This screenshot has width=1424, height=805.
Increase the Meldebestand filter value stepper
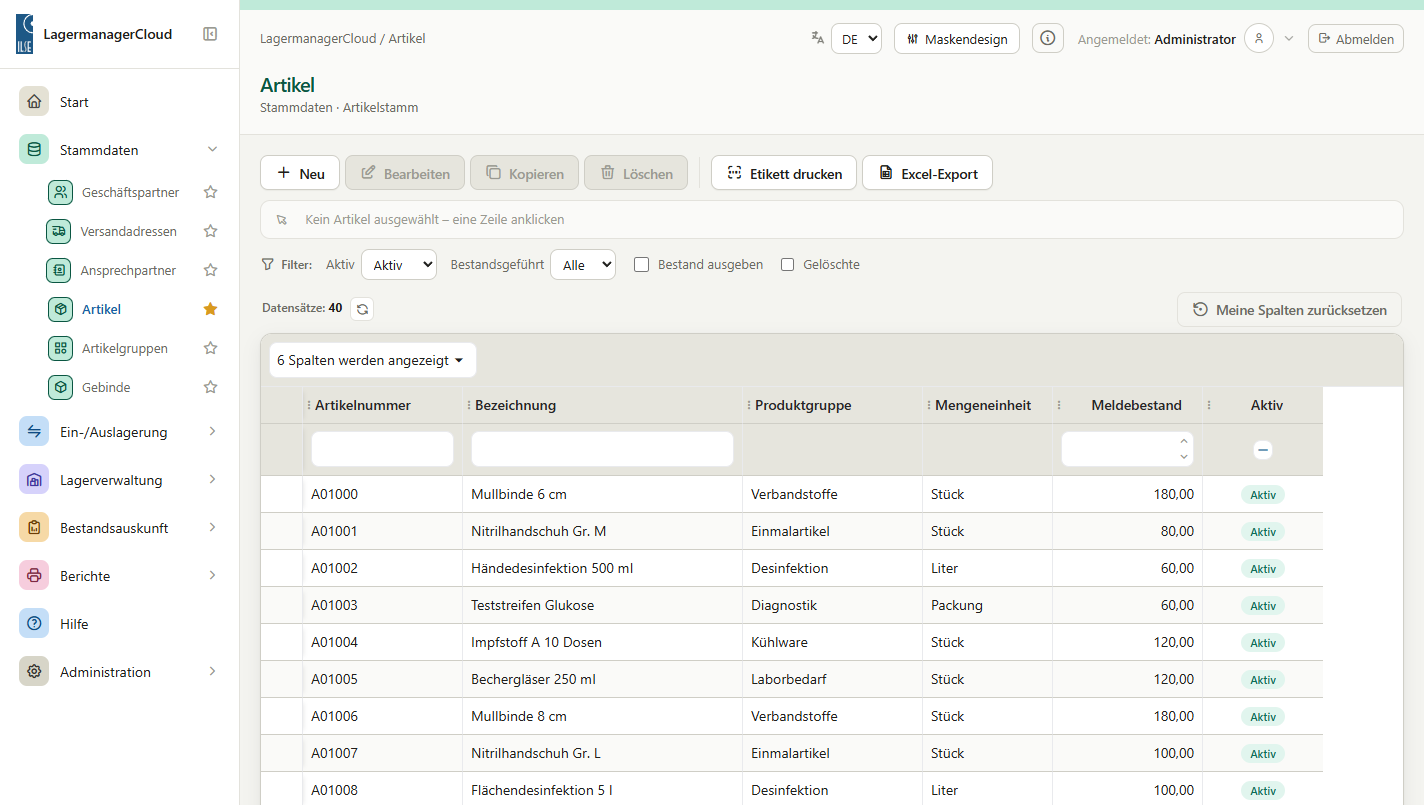(x=1184, y=441)
